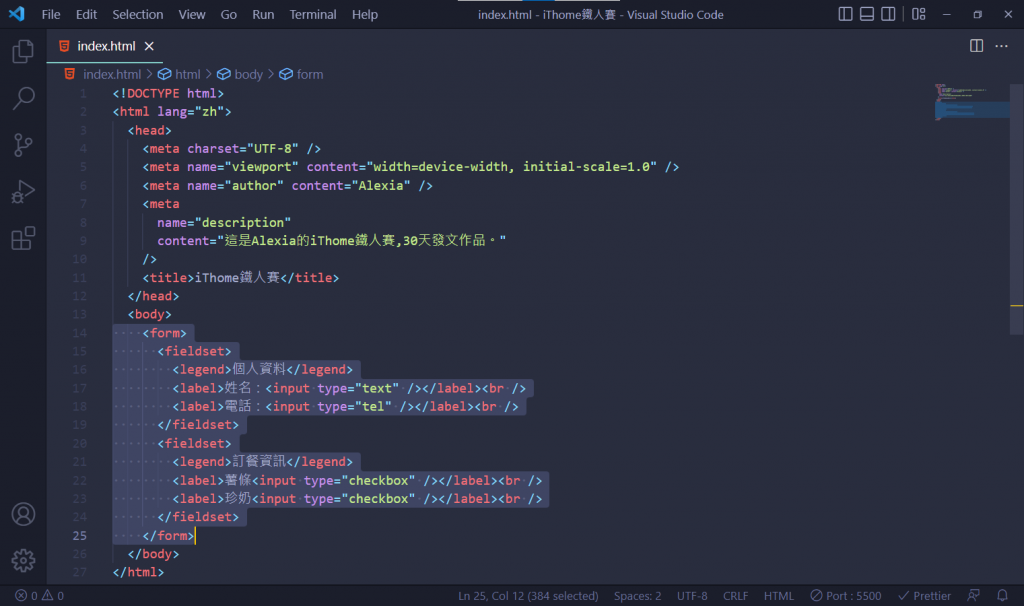The height and width of the screenshot is (606, 1024).
Task: Click the VS Code logo icon
Action: (17, 14)
